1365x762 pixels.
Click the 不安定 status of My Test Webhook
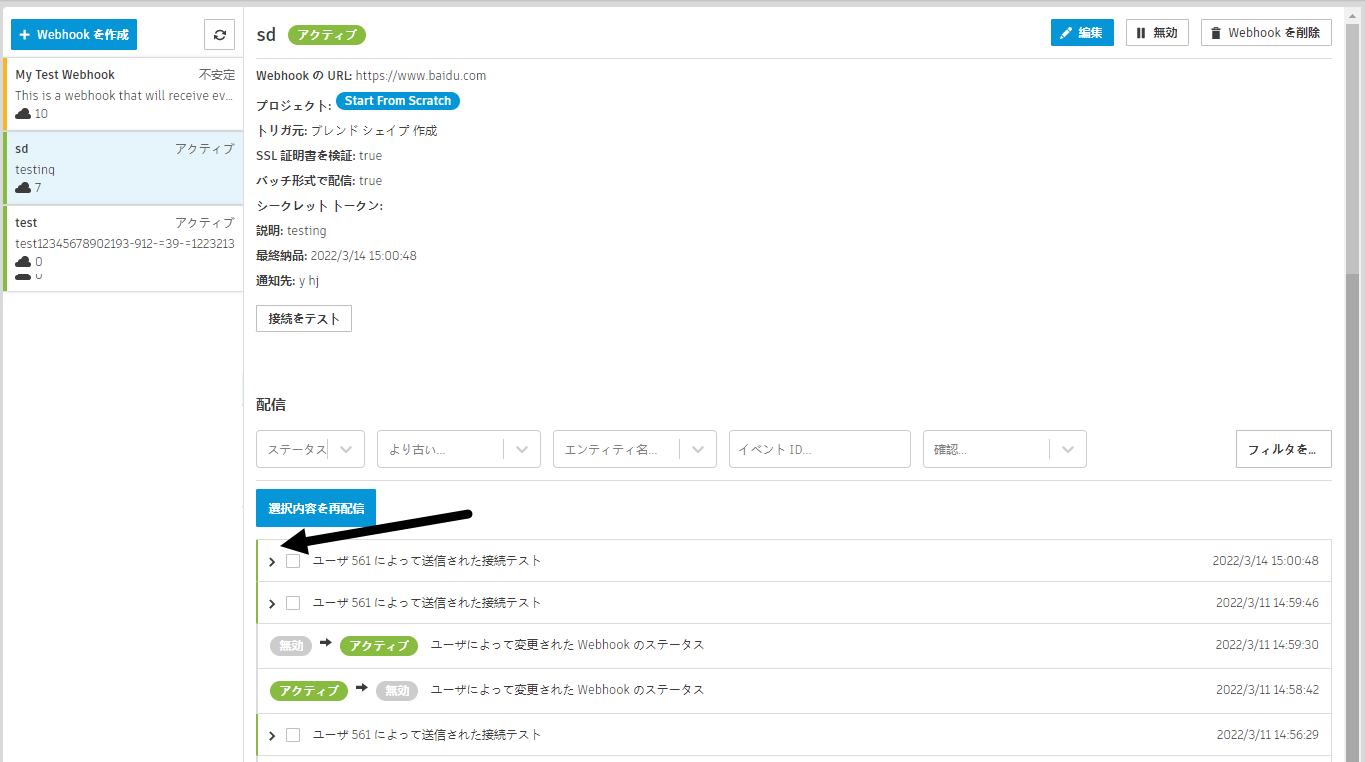(217, 75)
